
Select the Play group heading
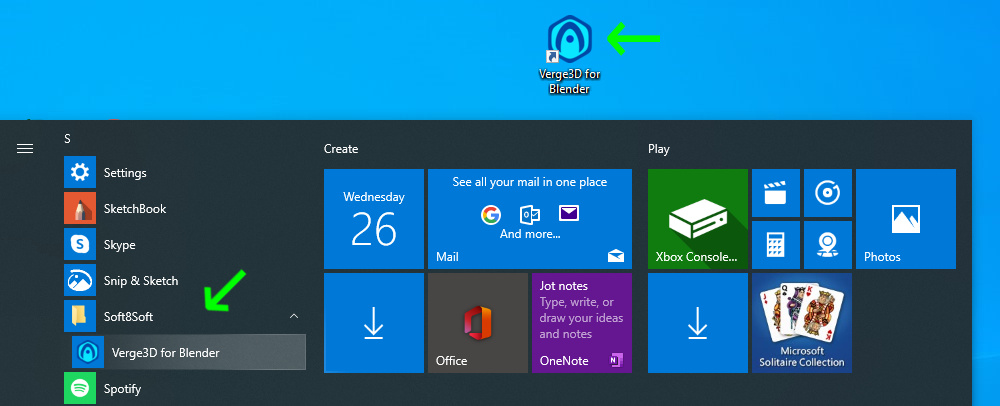pos(659,149)
